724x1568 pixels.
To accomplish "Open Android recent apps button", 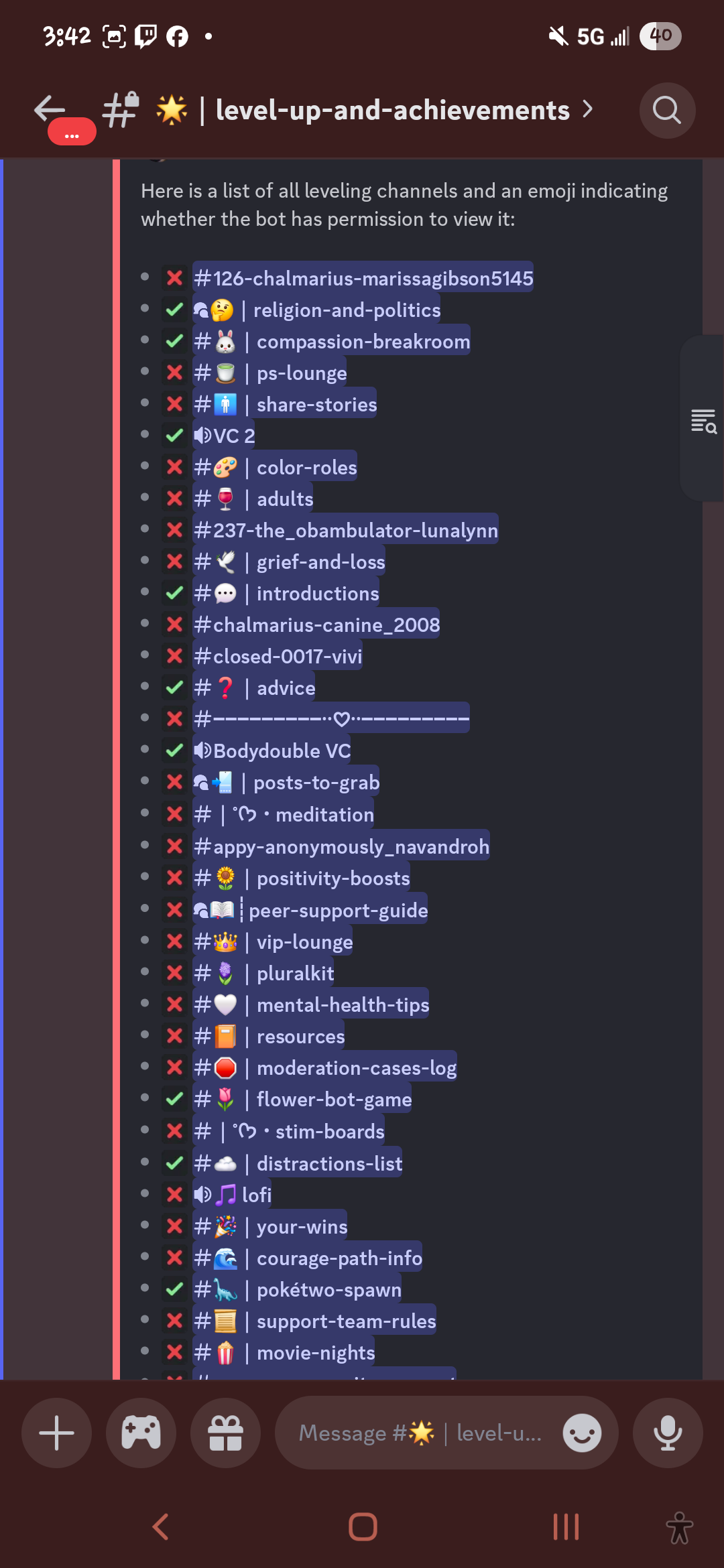I will click(x=566, y=1527).
